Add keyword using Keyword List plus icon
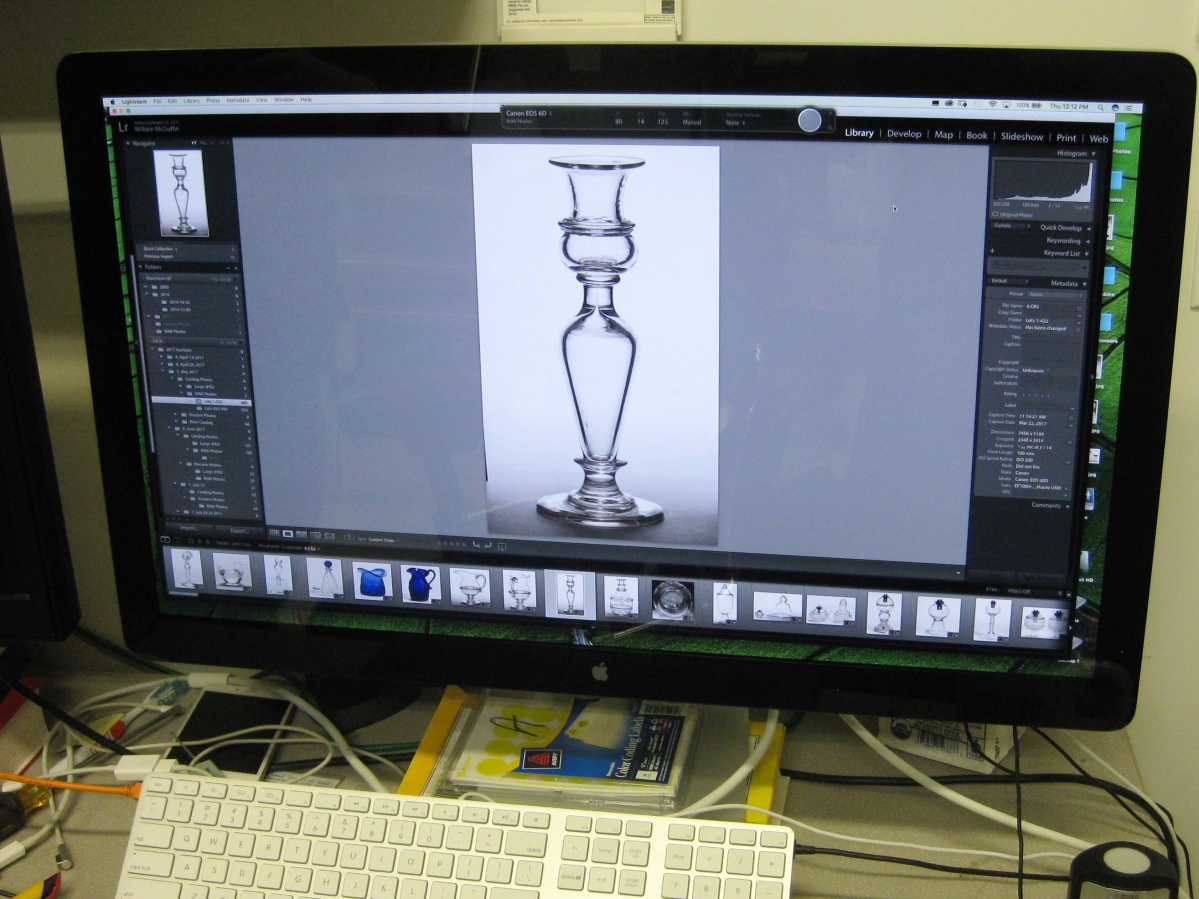Image resolution: width=1199 pixels, height=899 pixels. click(992, 251)
